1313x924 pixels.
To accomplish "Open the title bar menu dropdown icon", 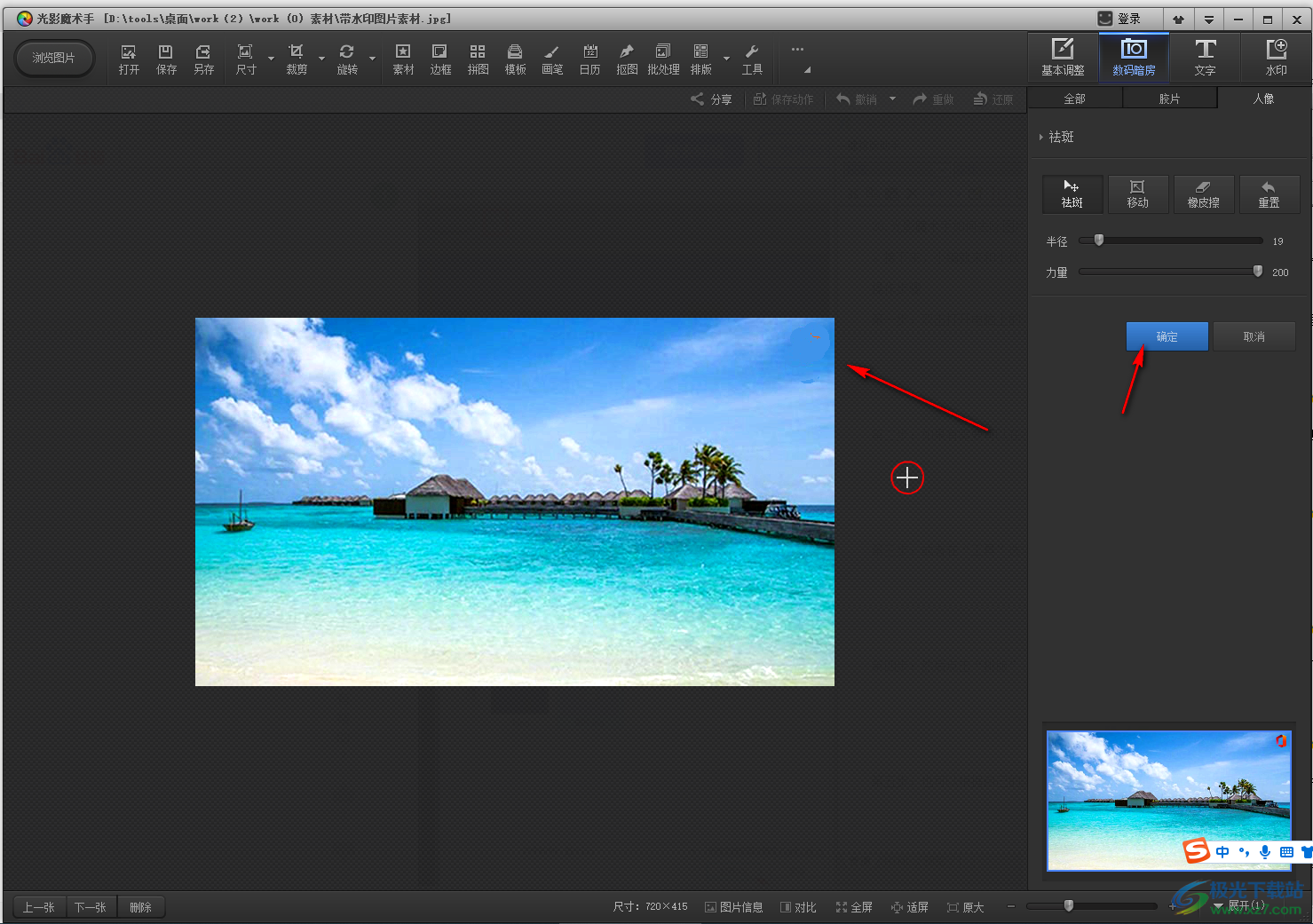I will coord(1208,19).
